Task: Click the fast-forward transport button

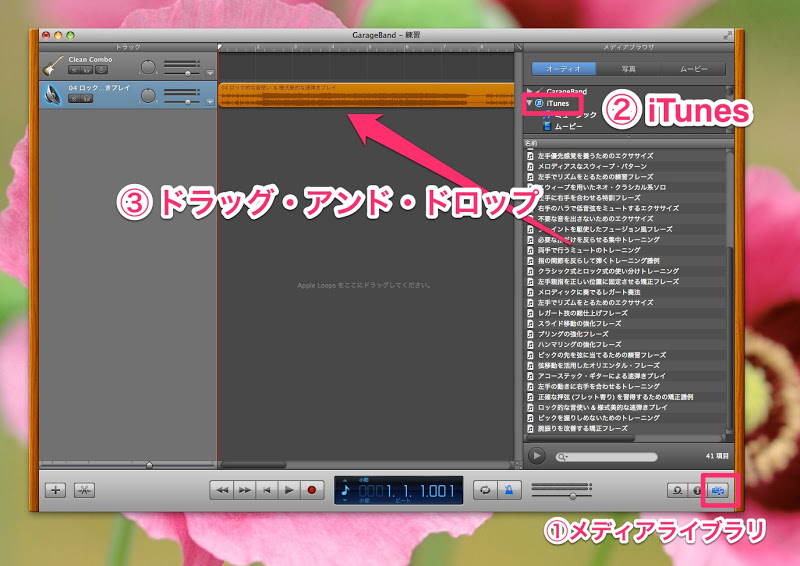Action: tap(245, 490)
